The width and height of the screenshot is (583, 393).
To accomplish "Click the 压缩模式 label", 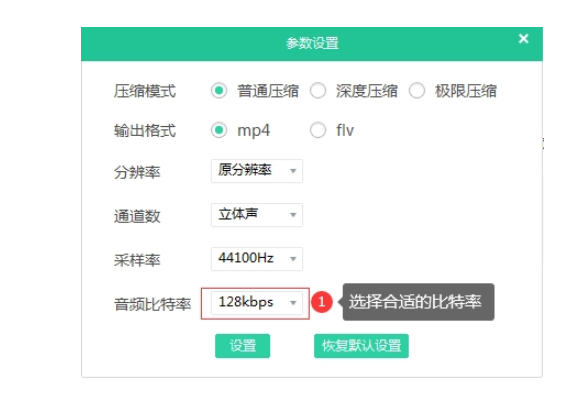I will click(x=145, y=91).
